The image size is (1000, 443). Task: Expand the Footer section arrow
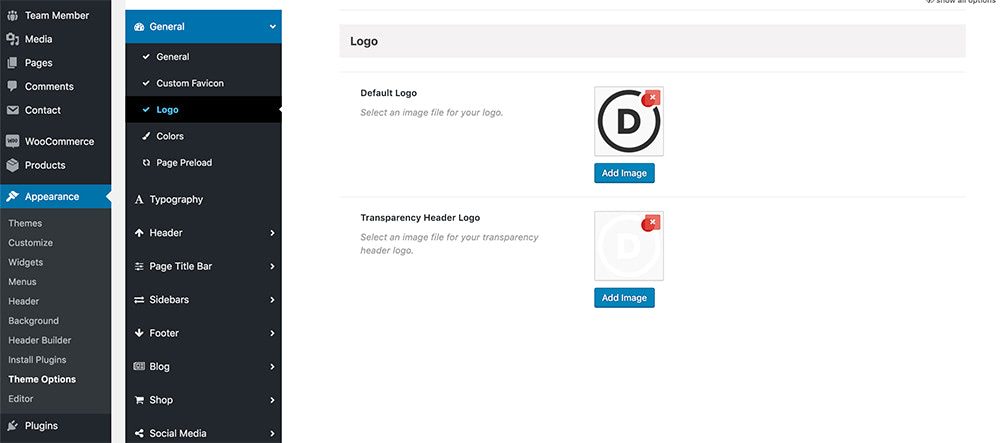click(272, 333)
